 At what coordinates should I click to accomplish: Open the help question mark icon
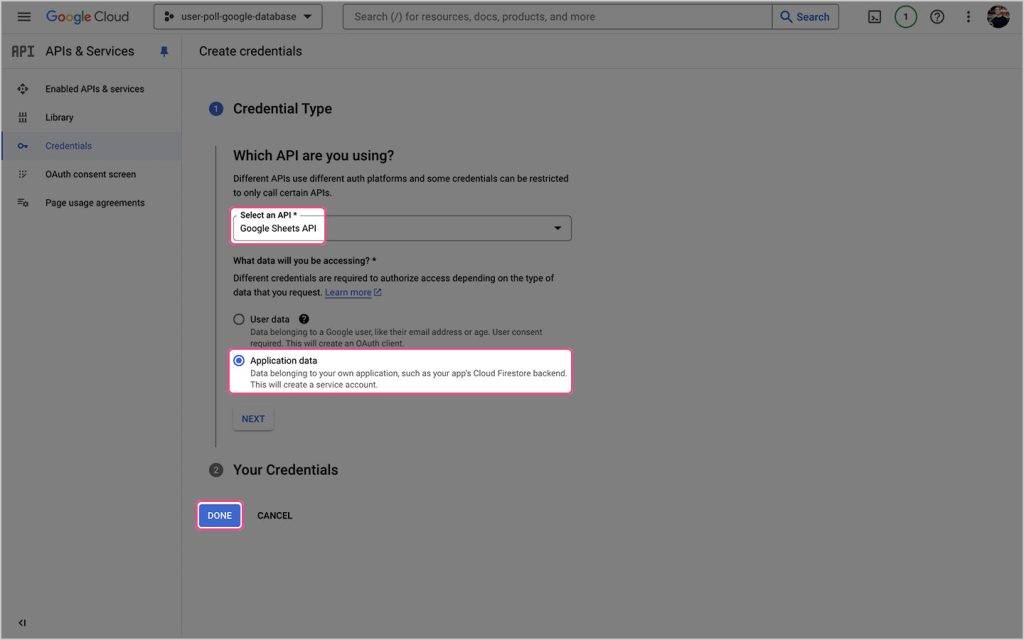(x=937, y=17)
